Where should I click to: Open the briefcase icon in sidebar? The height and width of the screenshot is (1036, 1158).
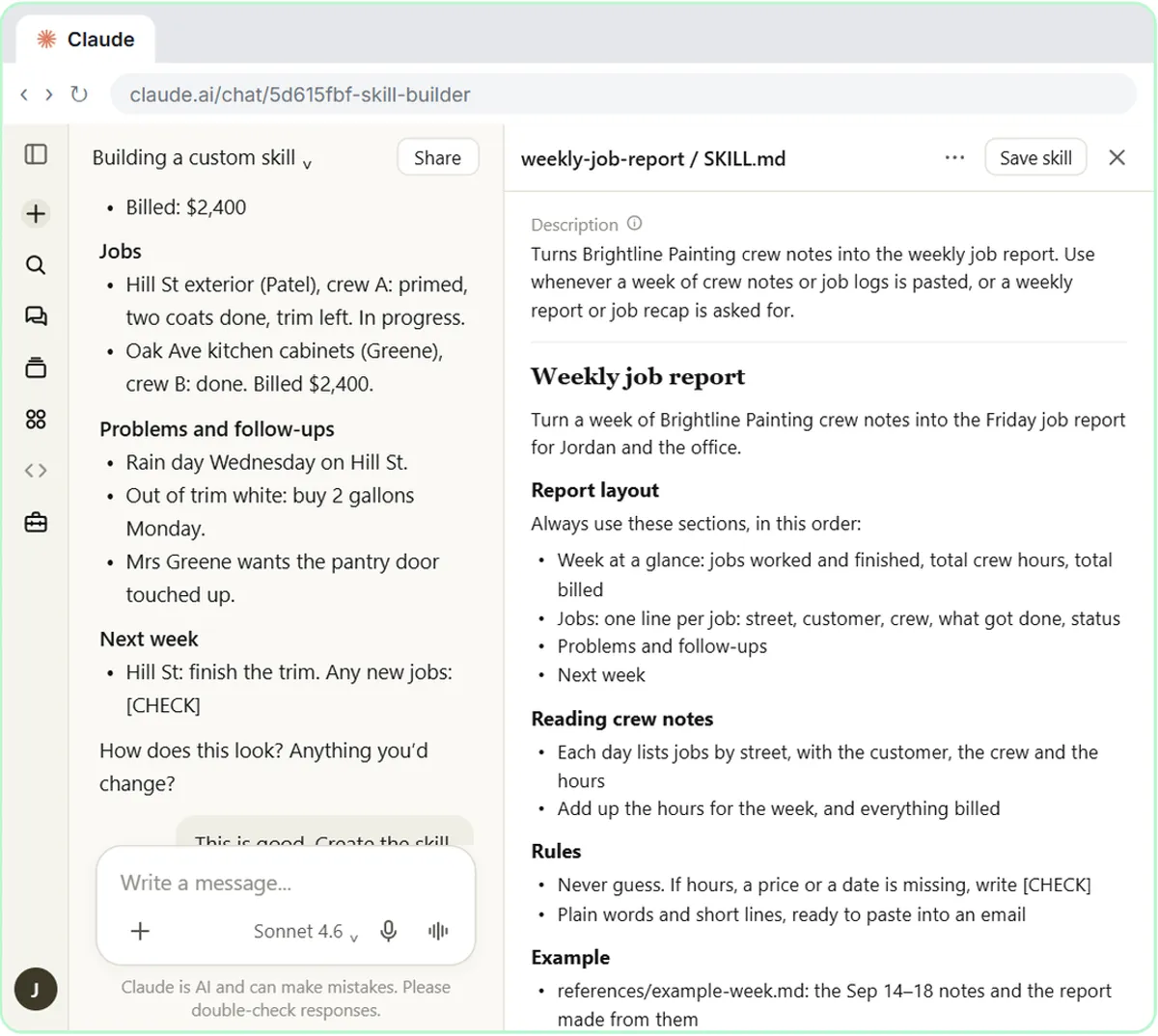pyautogui.click(x=36, y=522)
